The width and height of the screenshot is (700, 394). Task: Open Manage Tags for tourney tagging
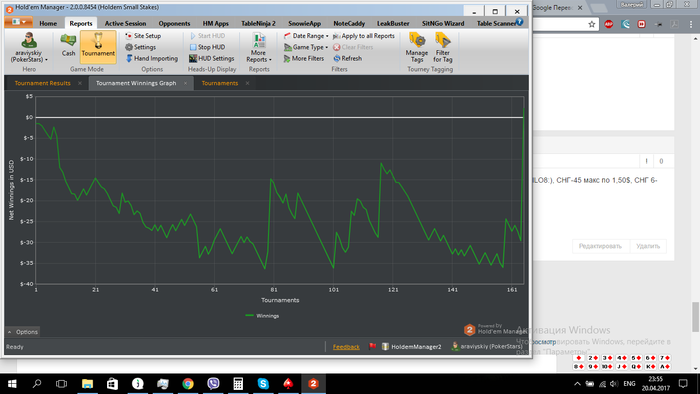417,47
